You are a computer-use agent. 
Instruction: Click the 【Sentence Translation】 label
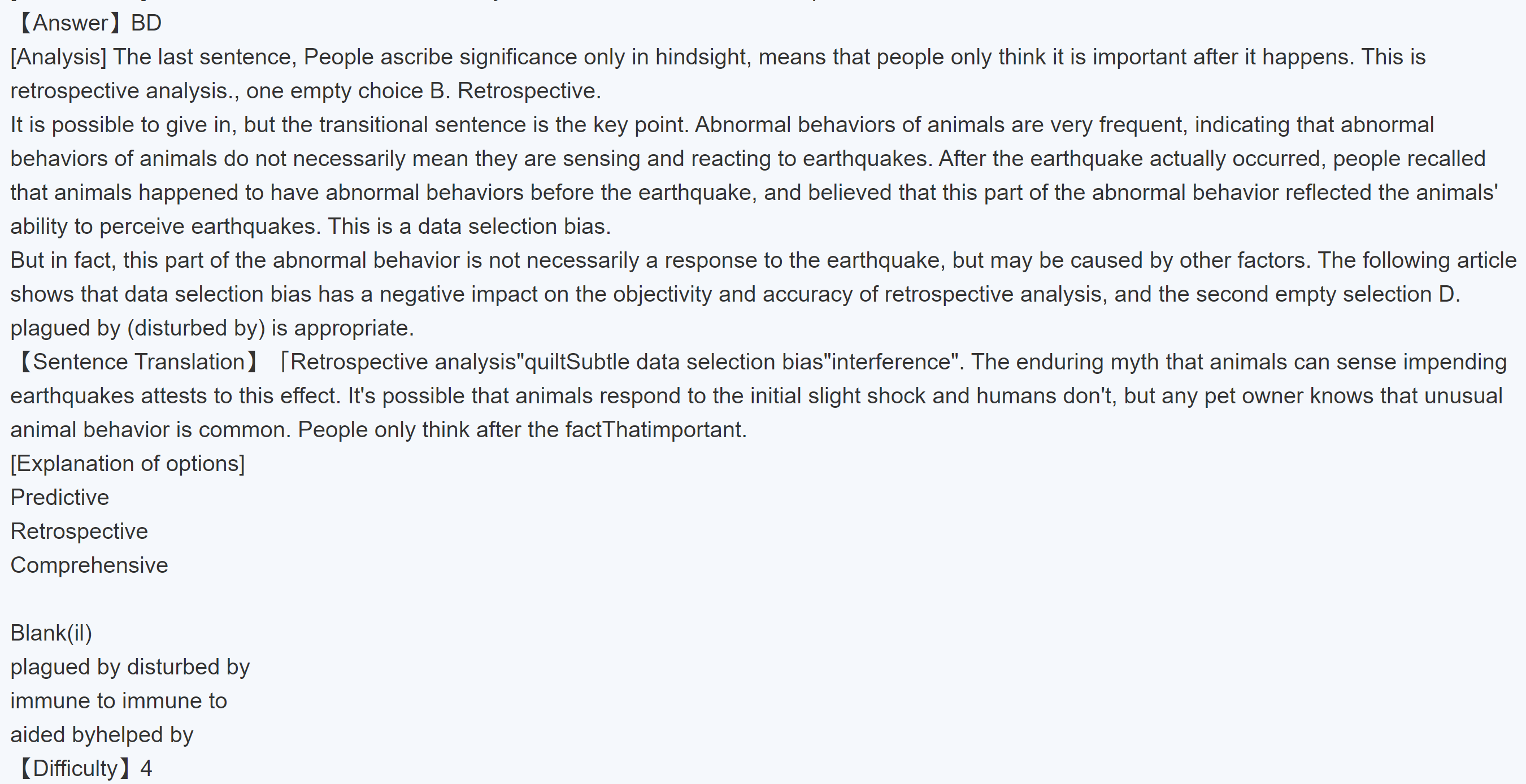click(x=136, y=362)
